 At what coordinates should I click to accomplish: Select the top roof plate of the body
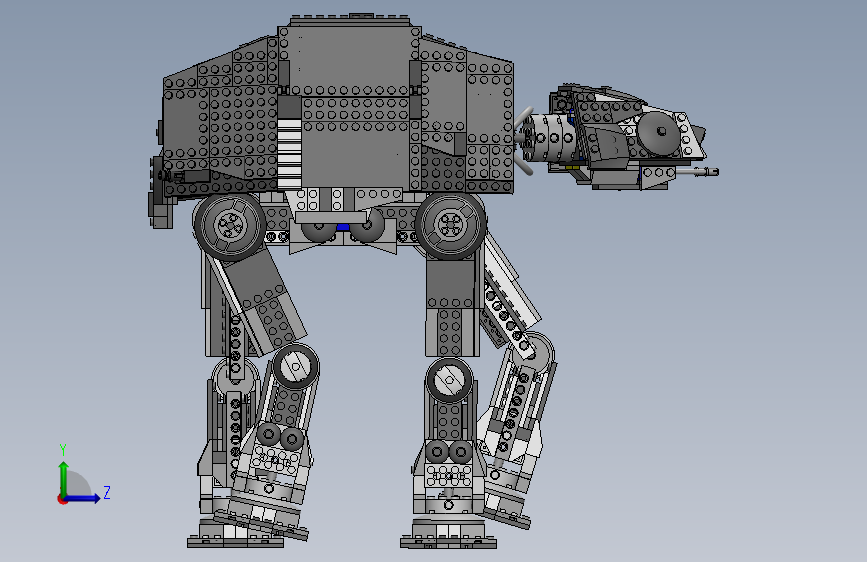(349, 20)
